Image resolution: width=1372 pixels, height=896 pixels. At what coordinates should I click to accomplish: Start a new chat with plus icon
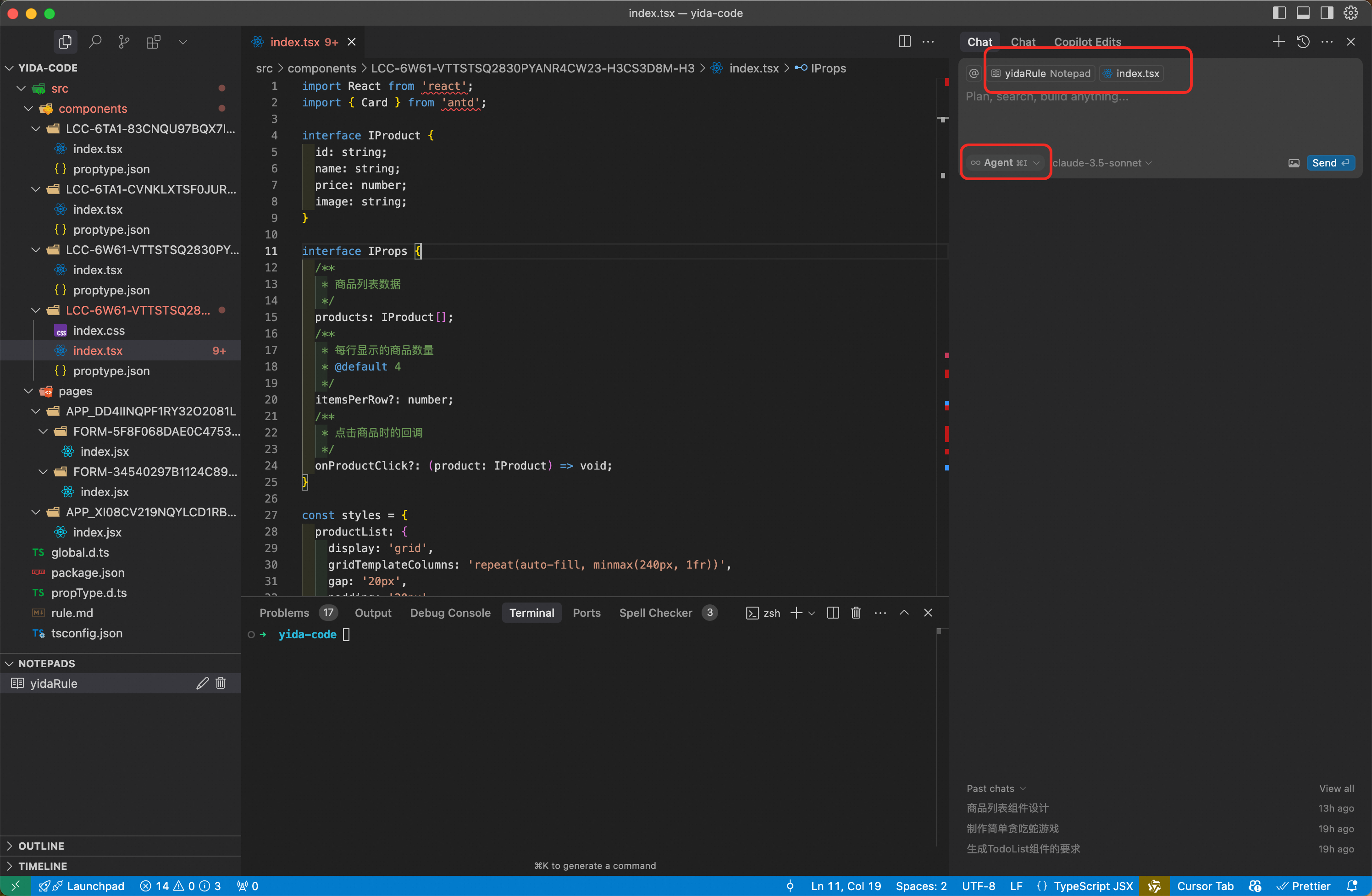point(1278,42)
